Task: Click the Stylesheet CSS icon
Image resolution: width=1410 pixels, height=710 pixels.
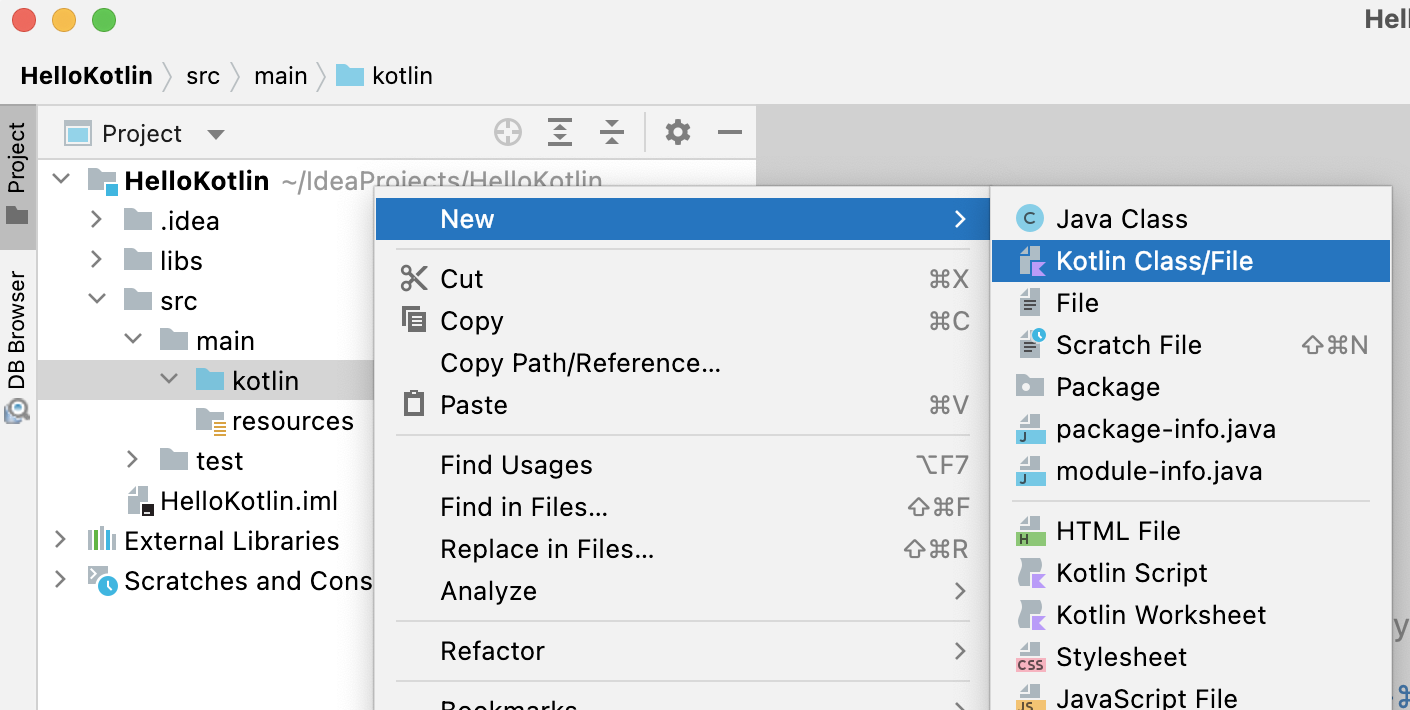Action: coord(1030,658)
